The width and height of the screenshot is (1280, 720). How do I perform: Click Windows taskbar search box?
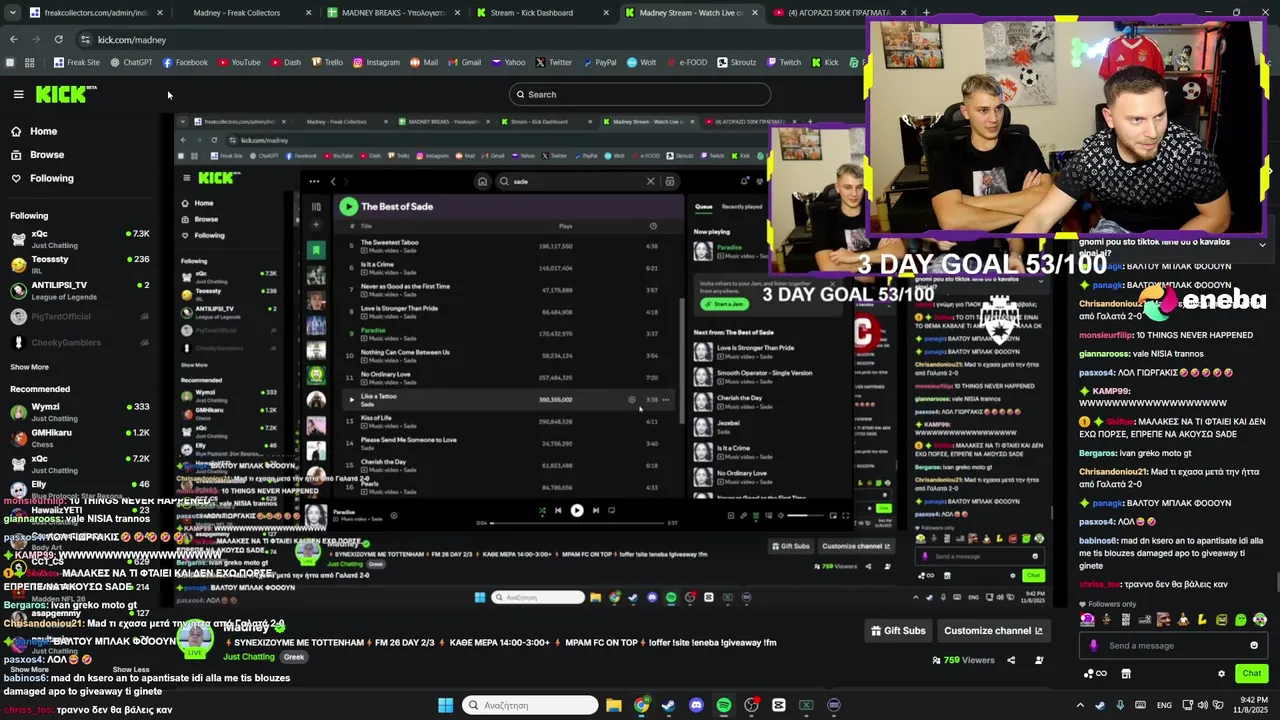coord(529,705)
